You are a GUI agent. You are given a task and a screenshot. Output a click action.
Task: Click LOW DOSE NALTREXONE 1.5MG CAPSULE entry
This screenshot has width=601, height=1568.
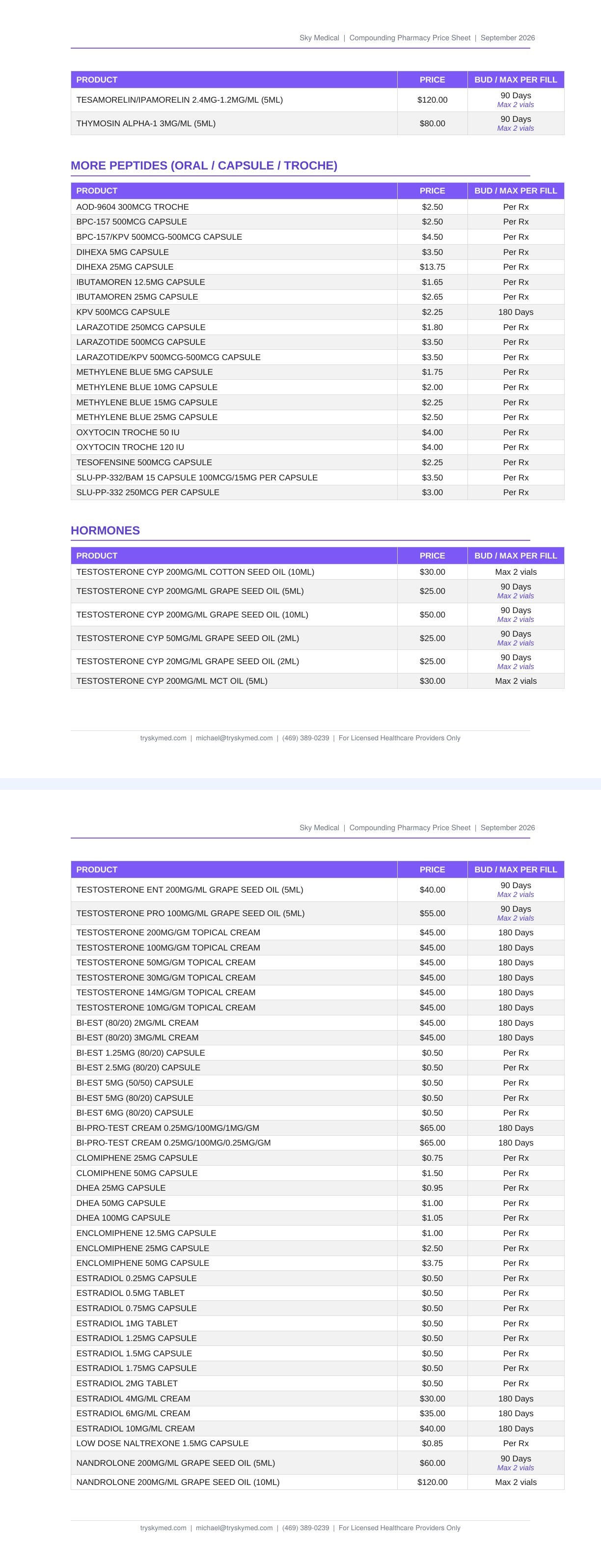[x=163, y=1443]
